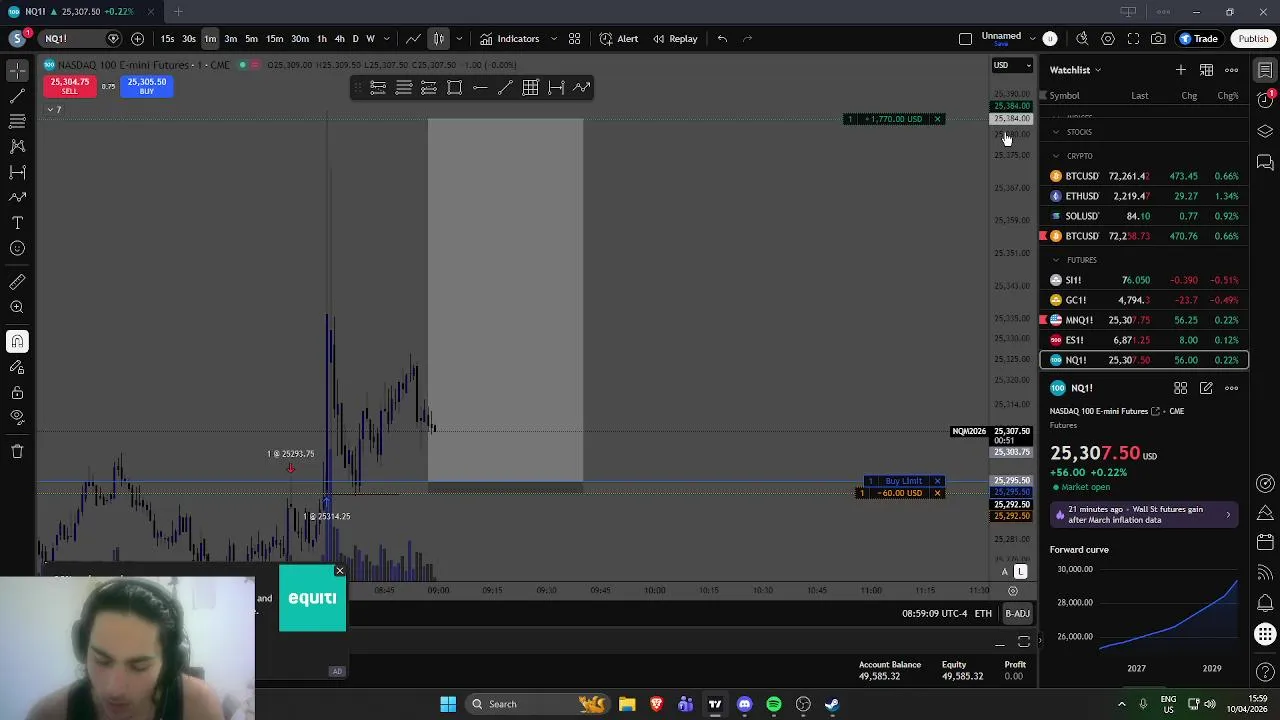Select the grid tool in favorites toolbar
This screenshot has height=720, width=1280.
[531, 88]
